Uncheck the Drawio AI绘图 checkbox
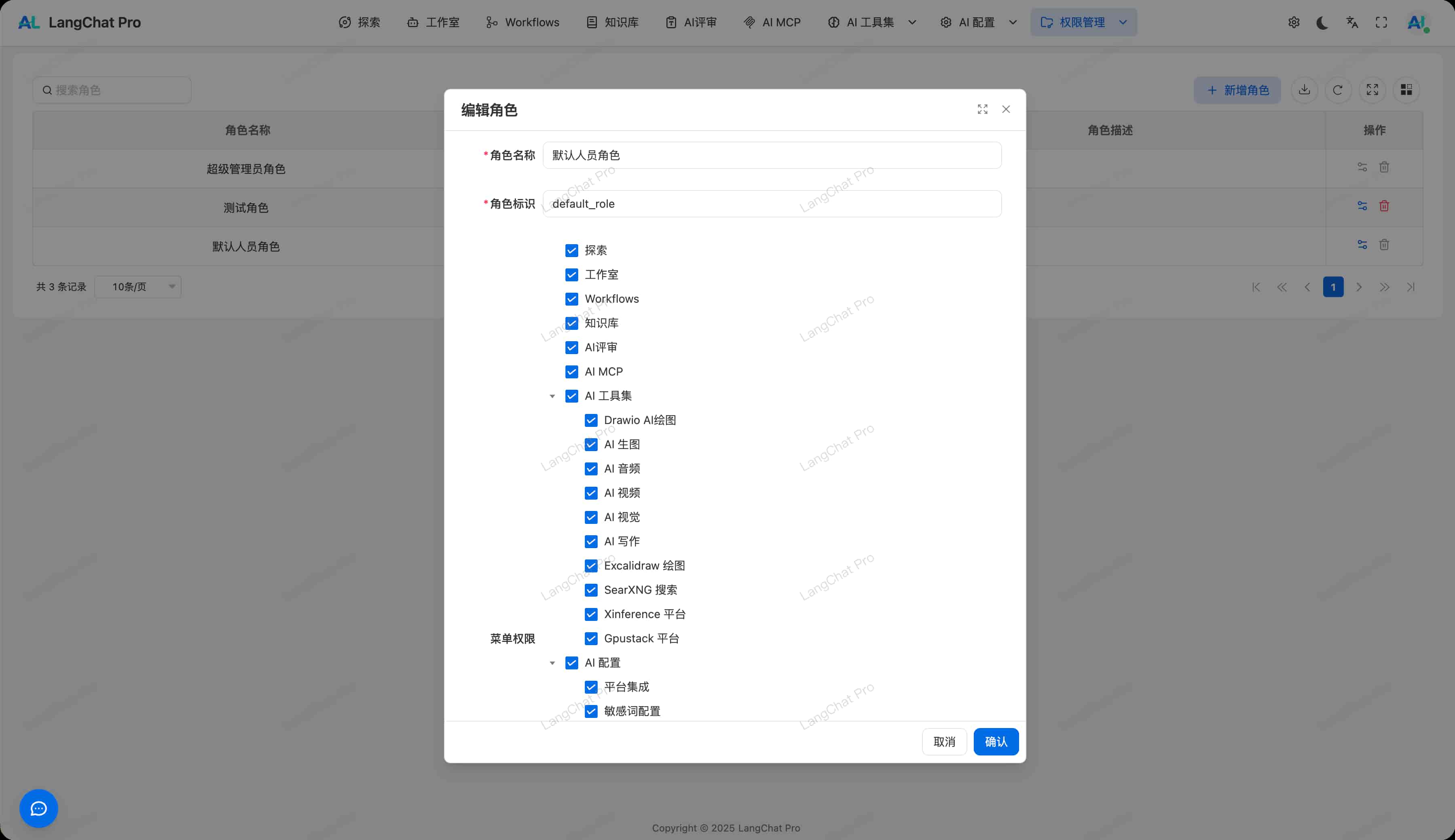1455x840 pixels. (590, 420)
